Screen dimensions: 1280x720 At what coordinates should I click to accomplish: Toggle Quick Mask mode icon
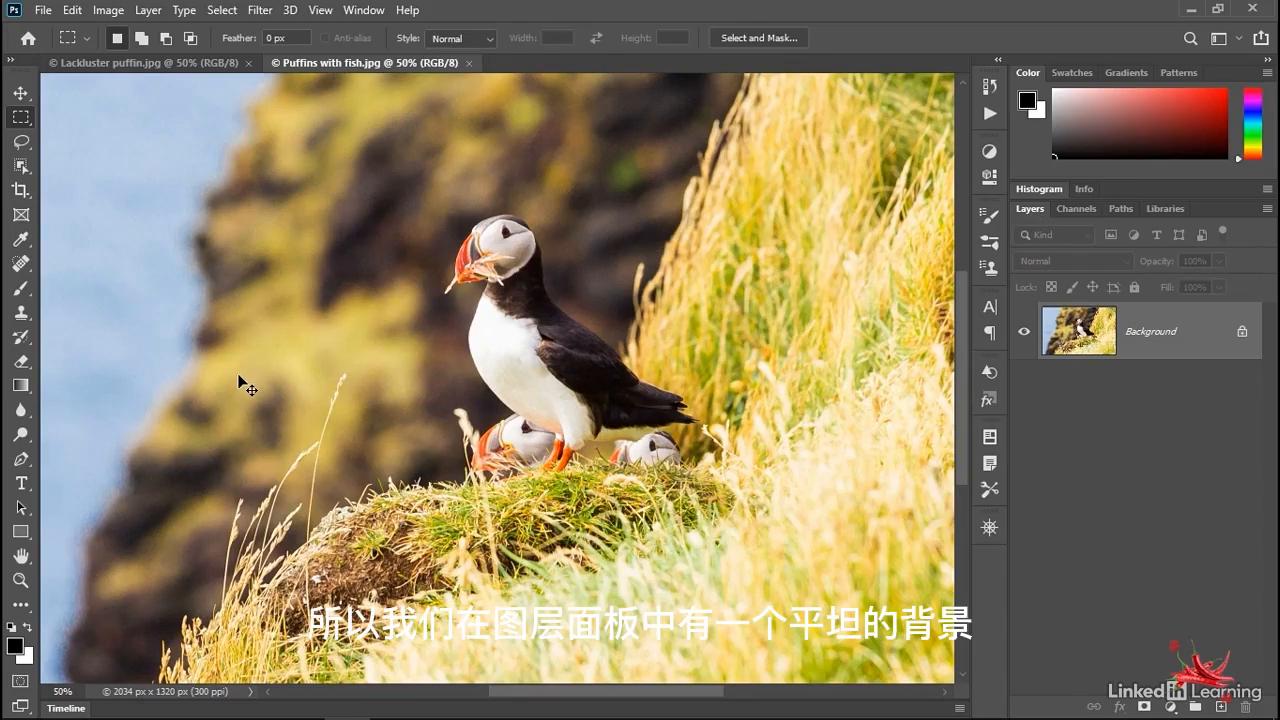coord(21,681)
